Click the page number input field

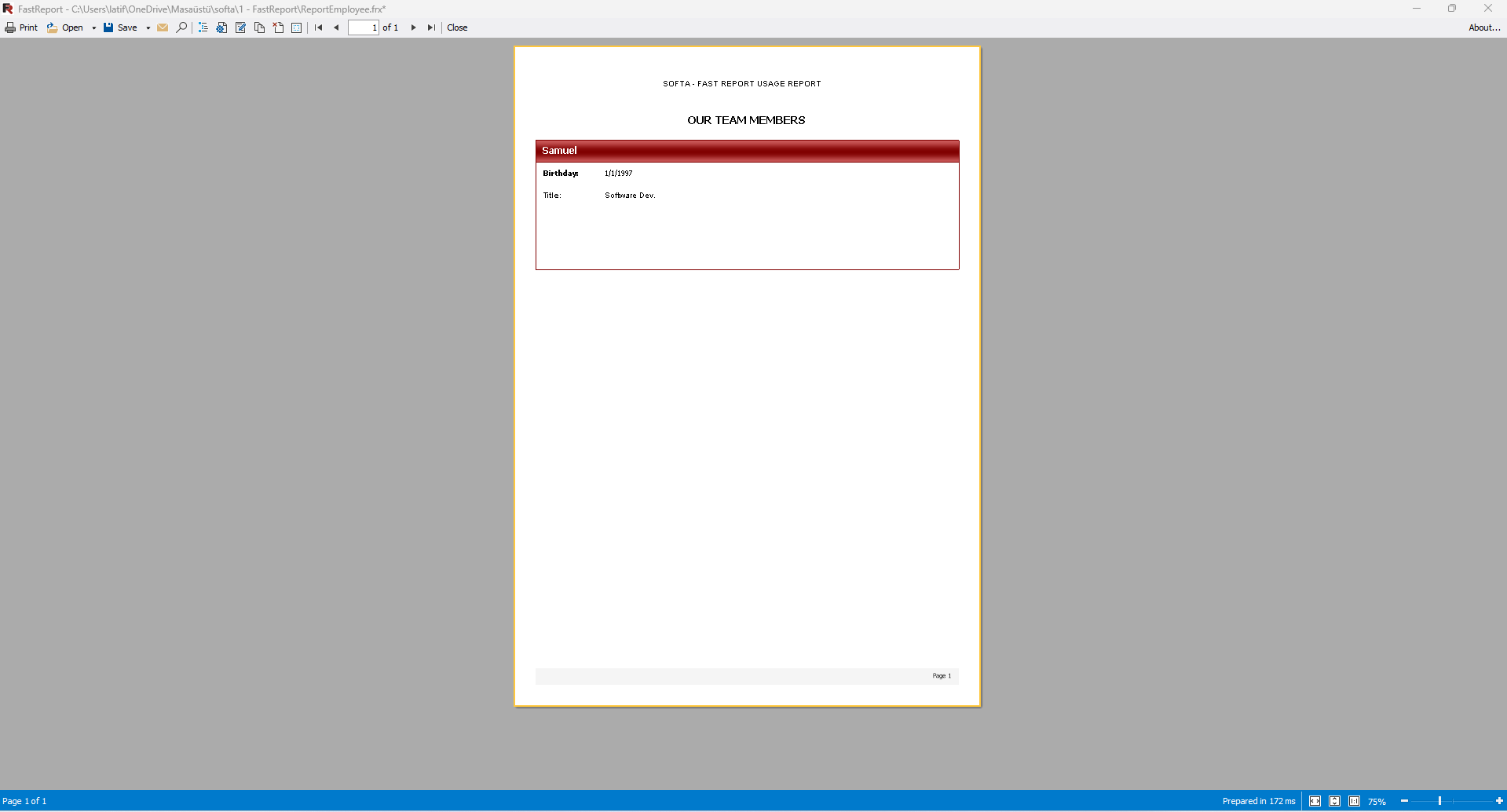(364, 27)
